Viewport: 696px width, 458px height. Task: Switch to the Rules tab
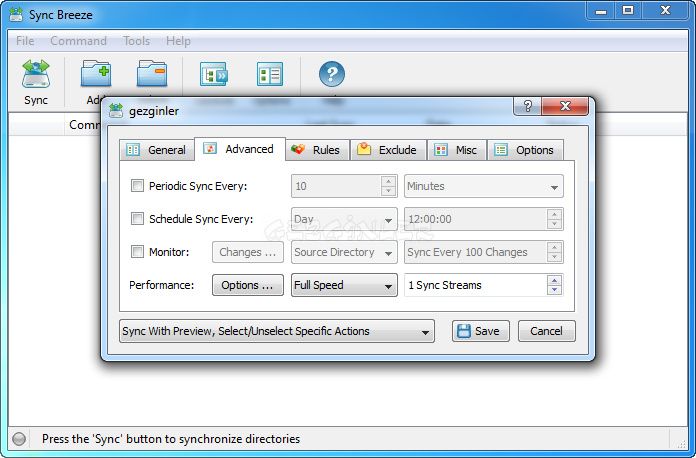317,150
